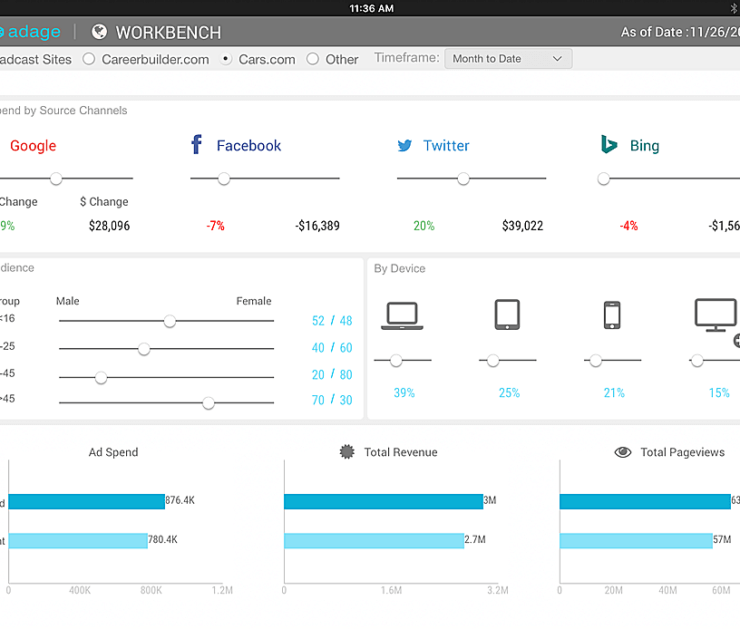Screen dimensions: 740x629
Task: Click the Facebook slider handle
Action: click(224, 179)
